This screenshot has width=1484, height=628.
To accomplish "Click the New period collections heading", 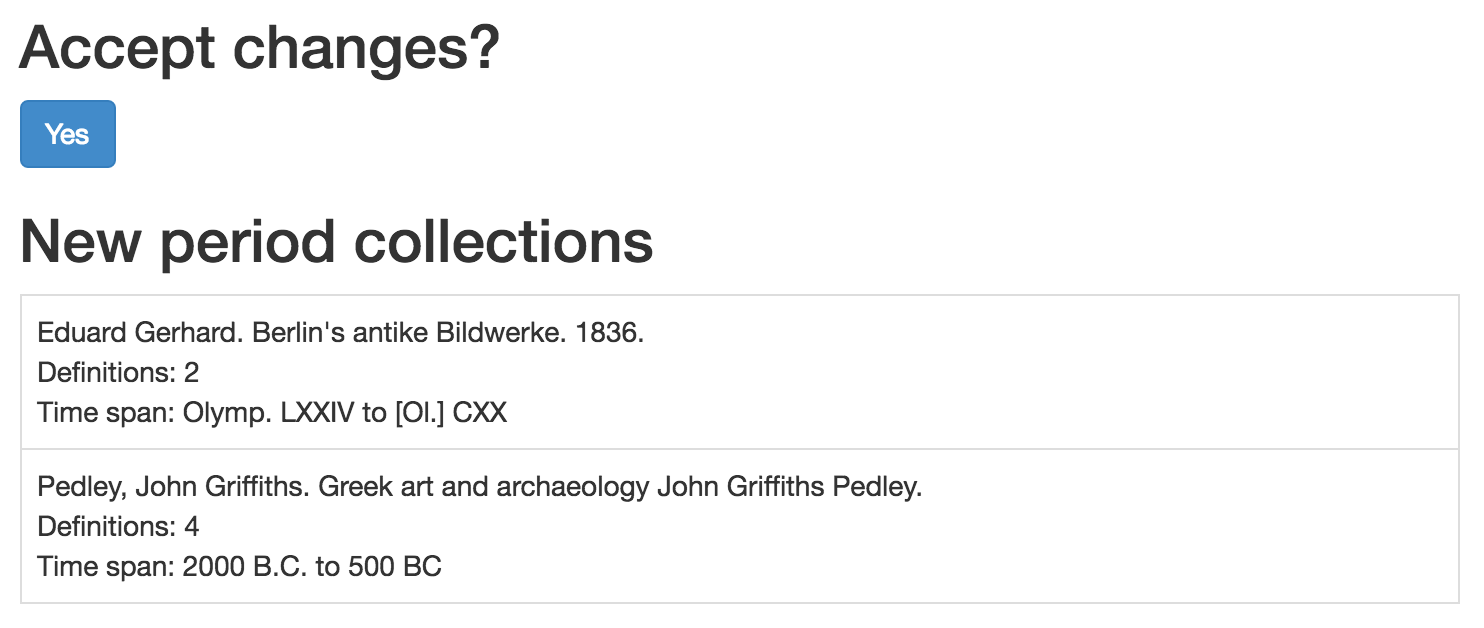I will [x=337, y=240].
